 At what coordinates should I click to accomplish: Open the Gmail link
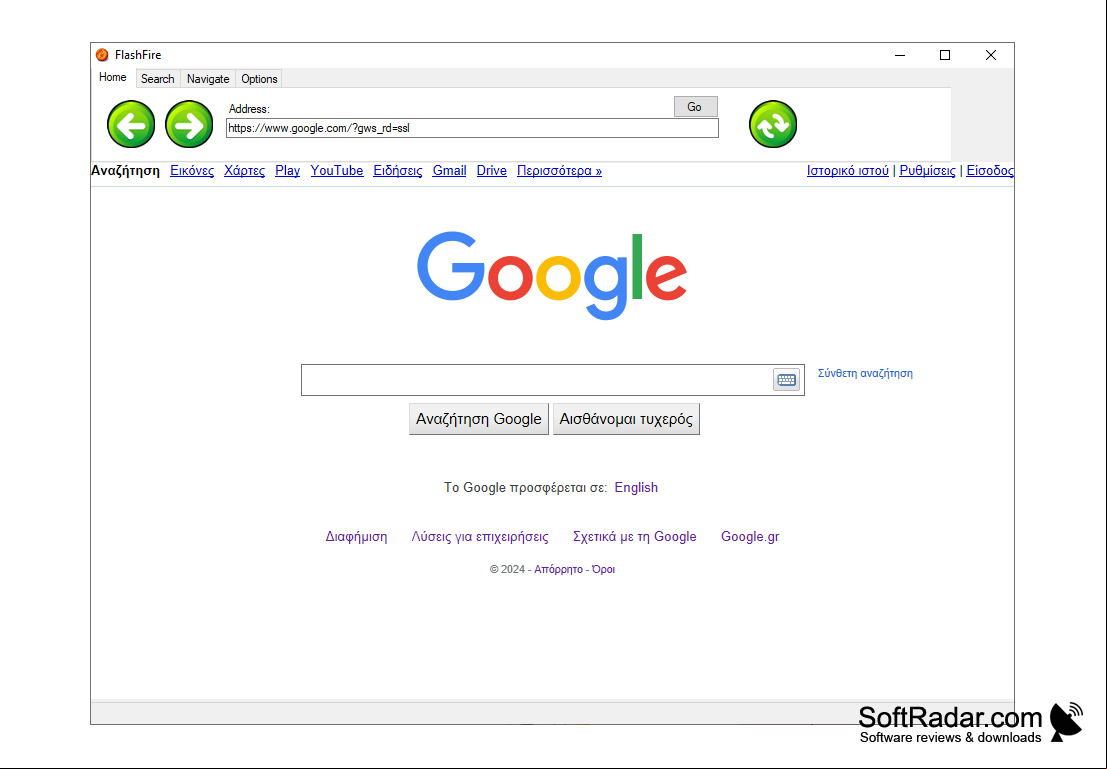coord(449,171)
